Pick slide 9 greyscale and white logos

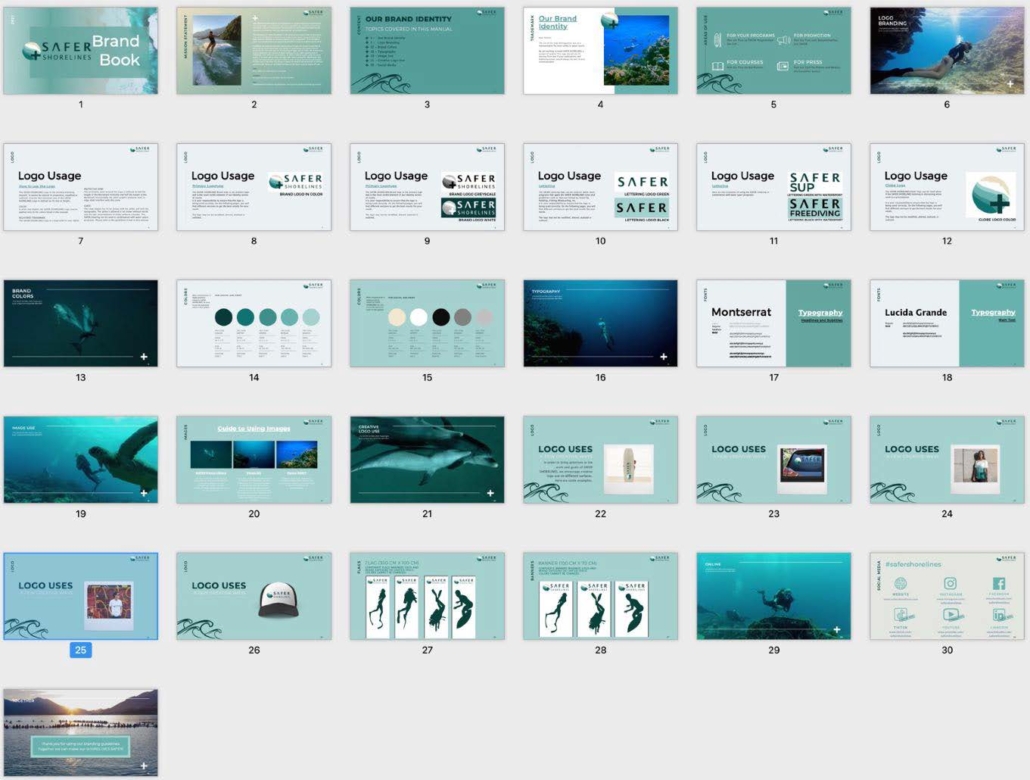[427, 187]
